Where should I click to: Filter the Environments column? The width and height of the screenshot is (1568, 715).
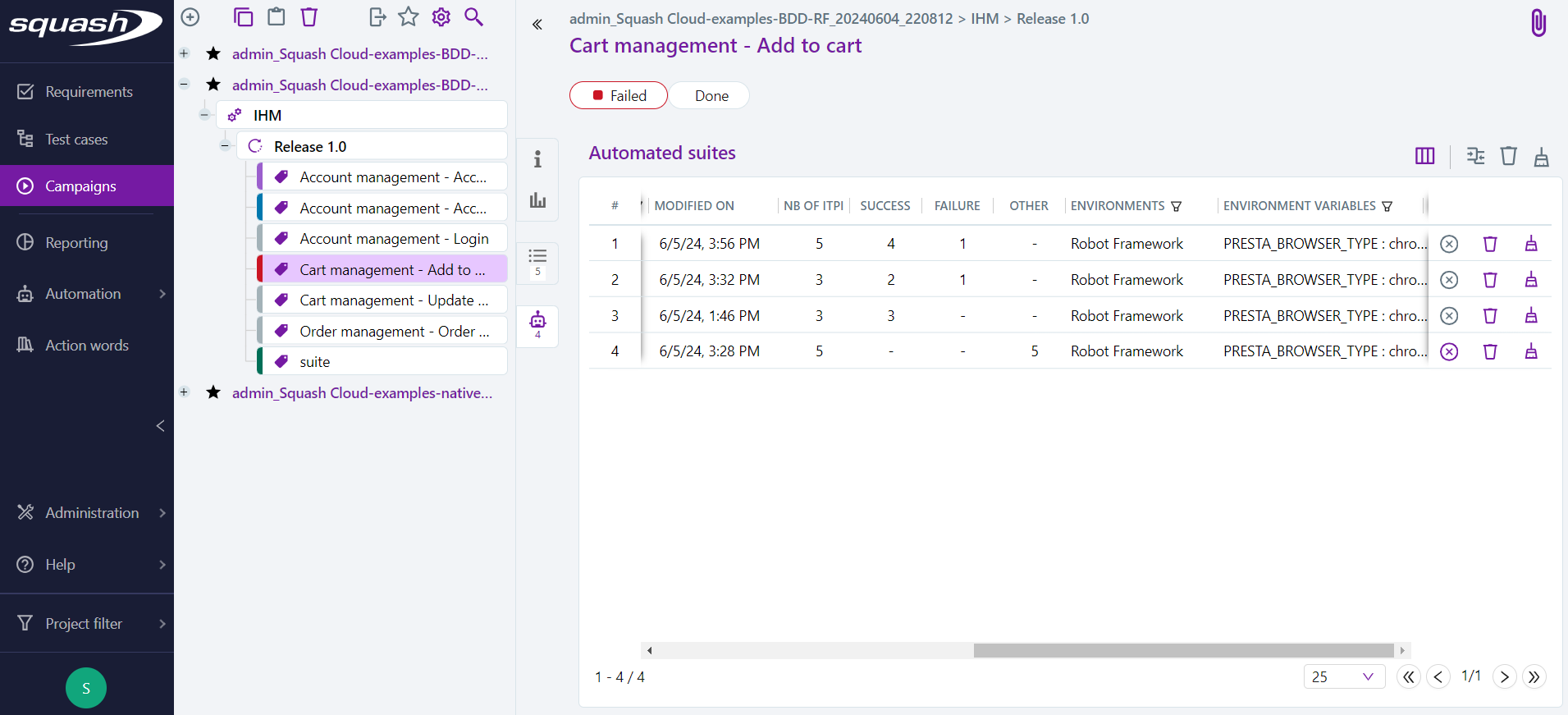point(1176,207)
